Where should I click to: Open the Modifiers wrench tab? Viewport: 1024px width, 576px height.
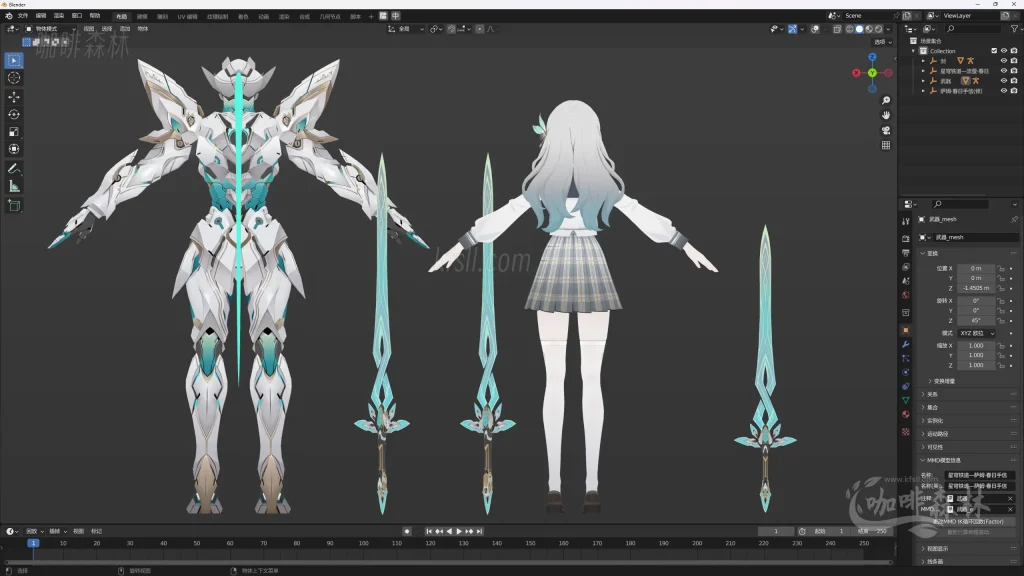point(906,344)
